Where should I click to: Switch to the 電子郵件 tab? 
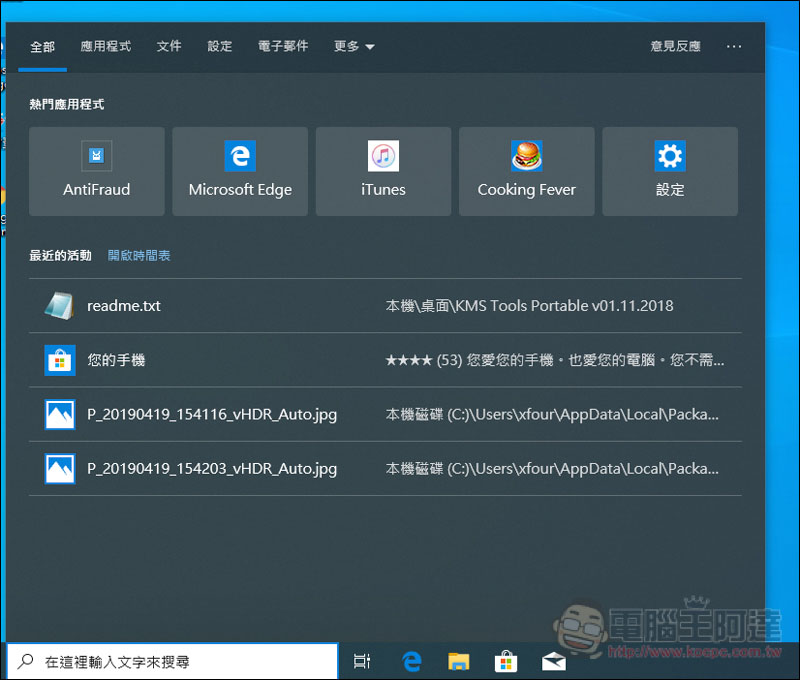point(283,46)
